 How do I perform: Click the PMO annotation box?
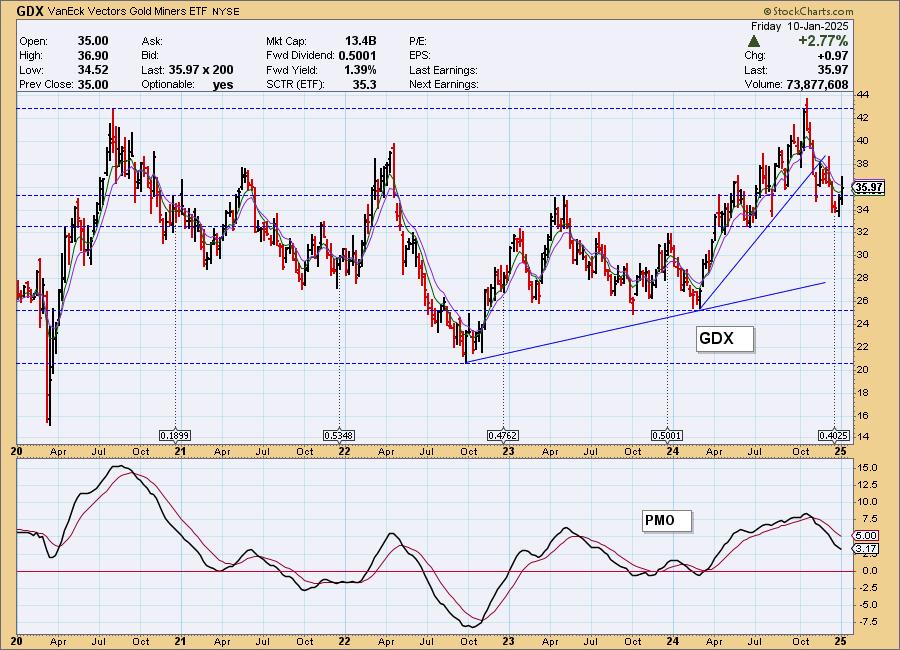[667, 521]
